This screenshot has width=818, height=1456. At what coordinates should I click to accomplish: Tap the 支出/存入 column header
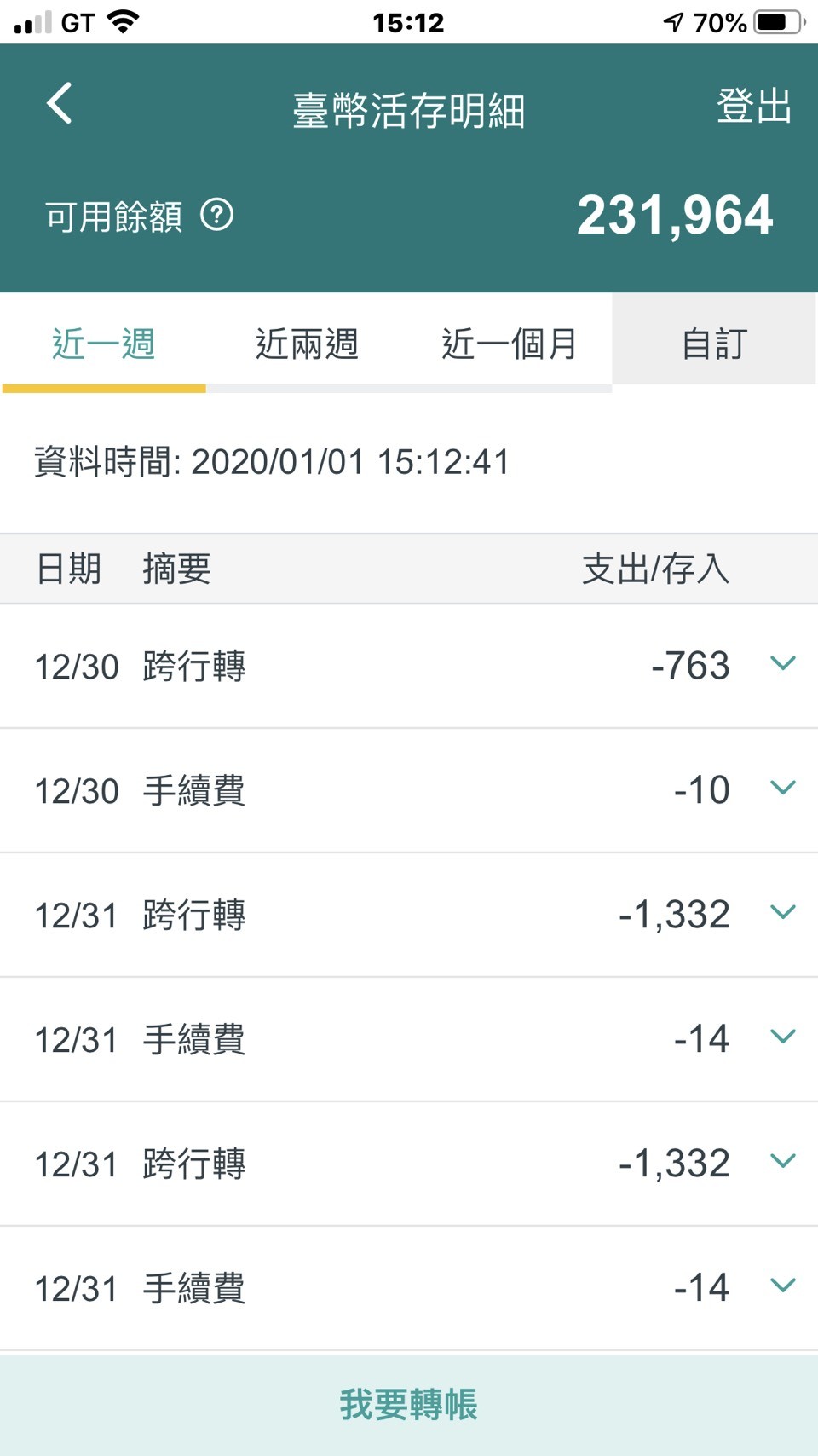(x=655, y=569)
